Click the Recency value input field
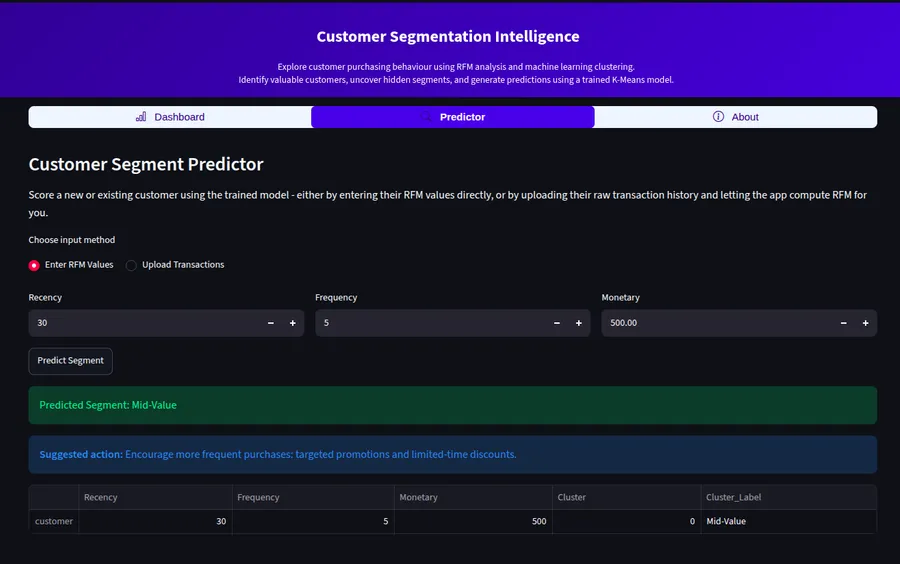 (x=144, y=323)
